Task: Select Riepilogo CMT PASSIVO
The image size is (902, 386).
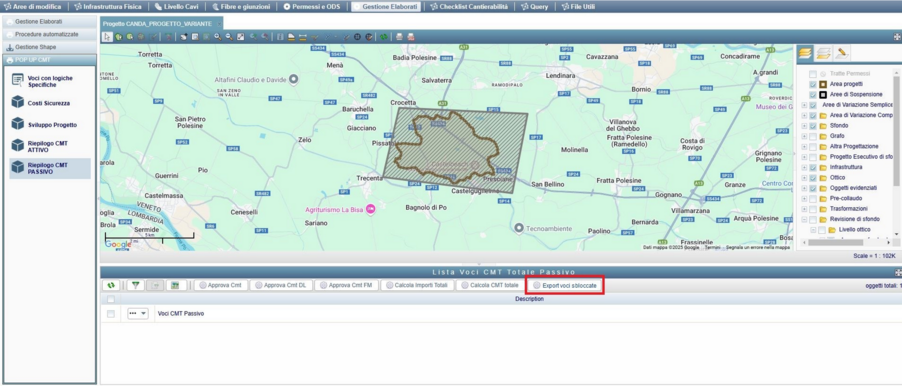Action: click(x=50, y=168)
